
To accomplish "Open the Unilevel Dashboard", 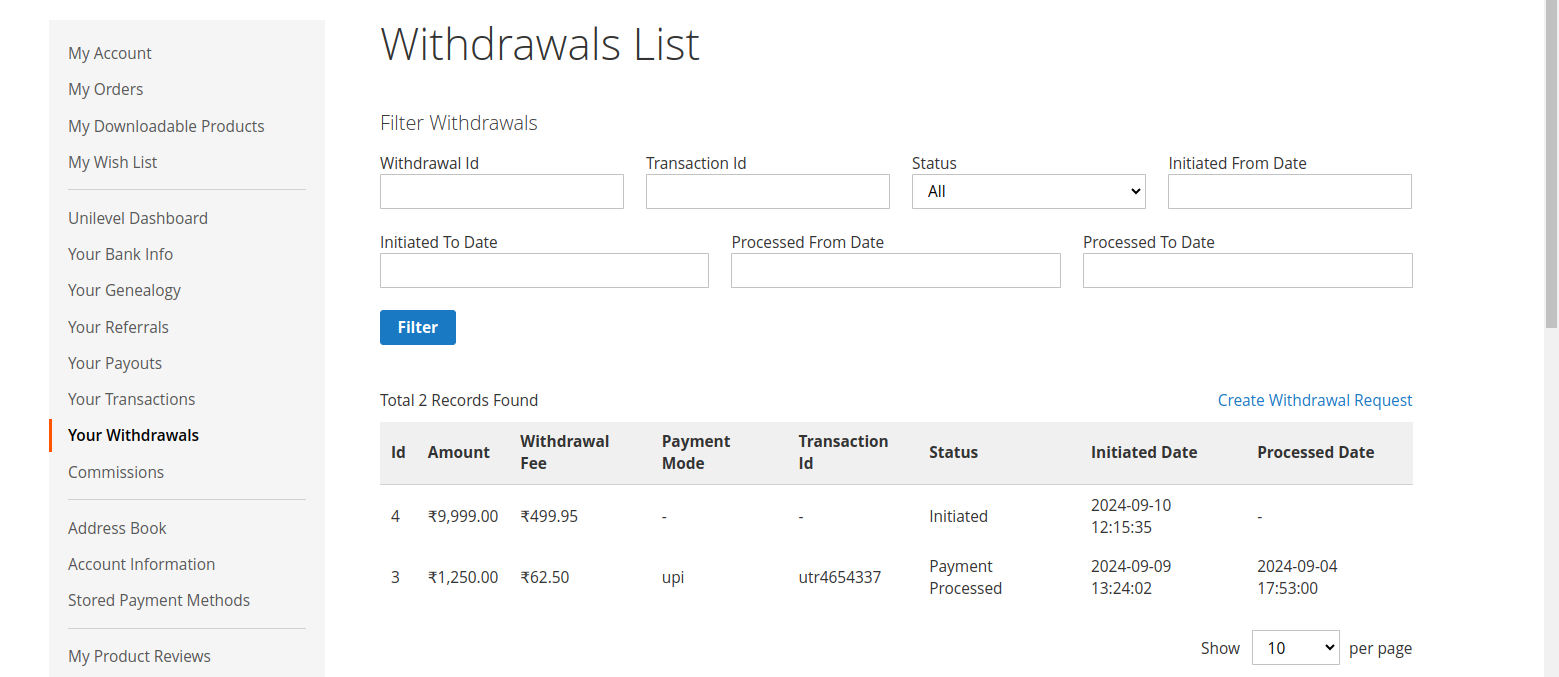I will pos(137,217).
